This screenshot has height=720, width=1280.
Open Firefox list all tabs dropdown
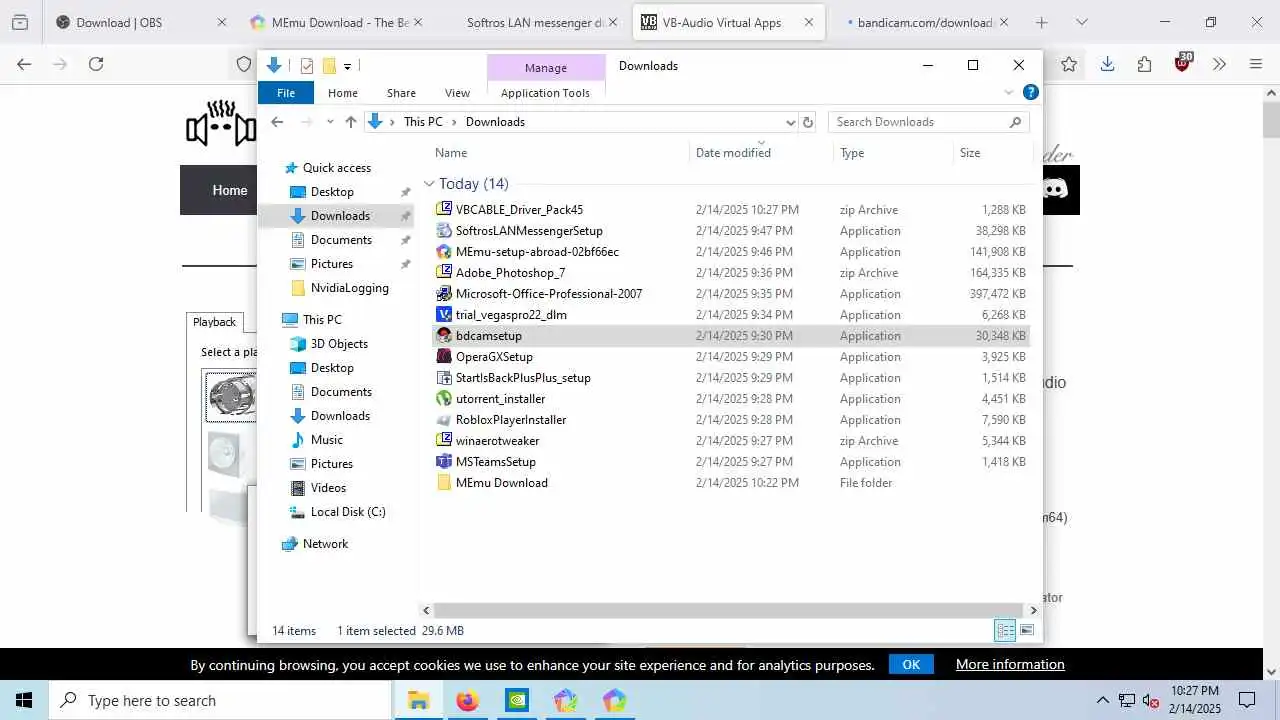[x=1081, y=22]
